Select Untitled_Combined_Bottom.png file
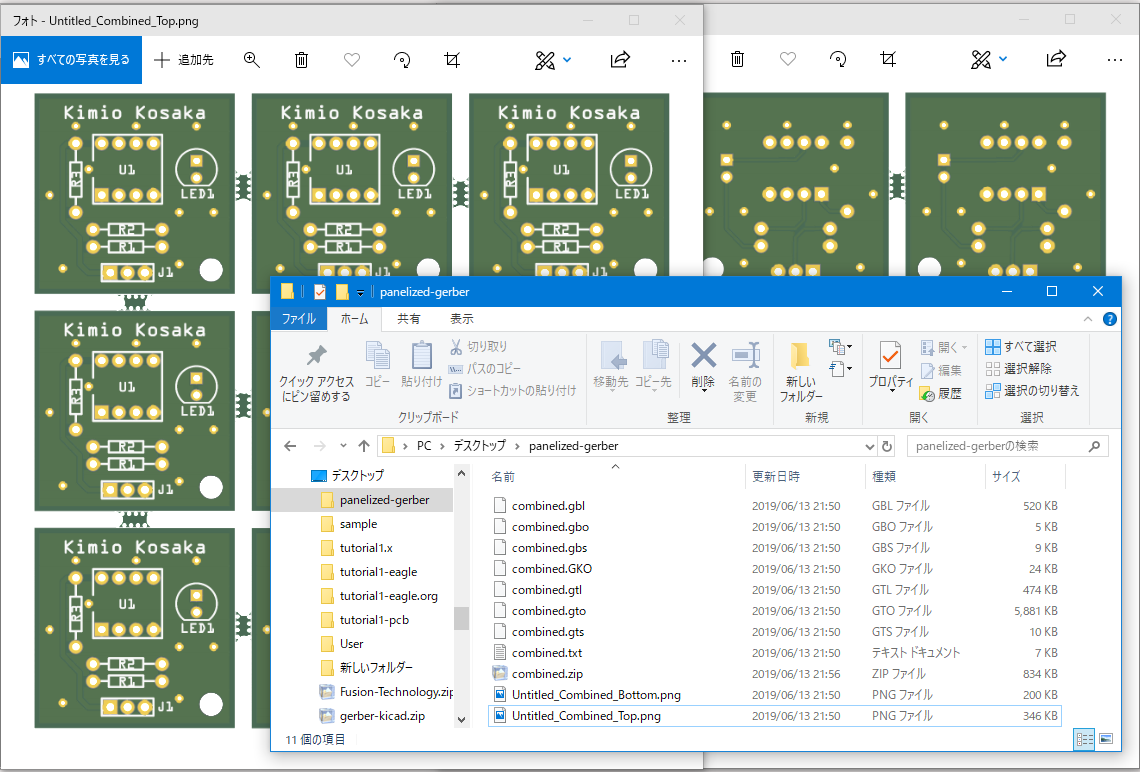This screenshot has width=1140, height=772. [x=595, y=695]
